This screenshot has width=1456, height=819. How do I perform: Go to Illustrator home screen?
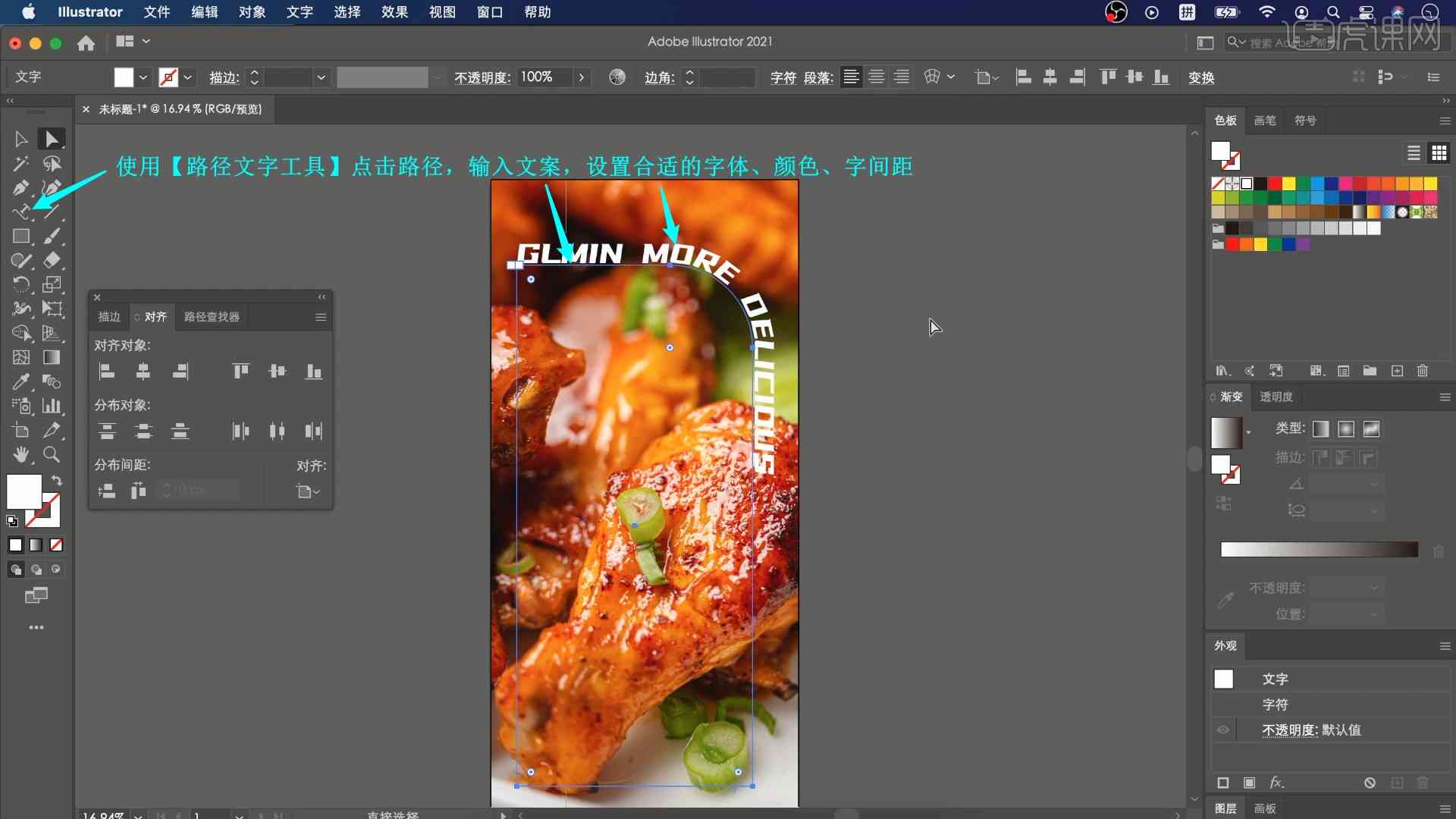point(86,42)
